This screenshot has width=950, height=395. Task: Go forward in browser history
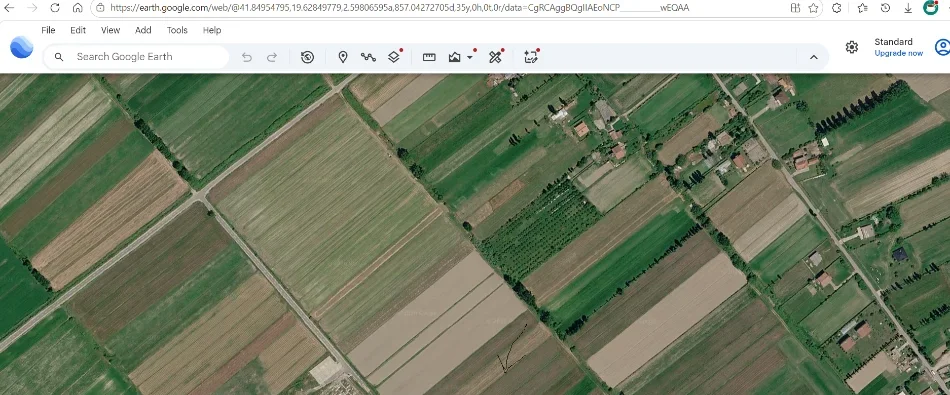pyautogui.click(x=32, y=8)
